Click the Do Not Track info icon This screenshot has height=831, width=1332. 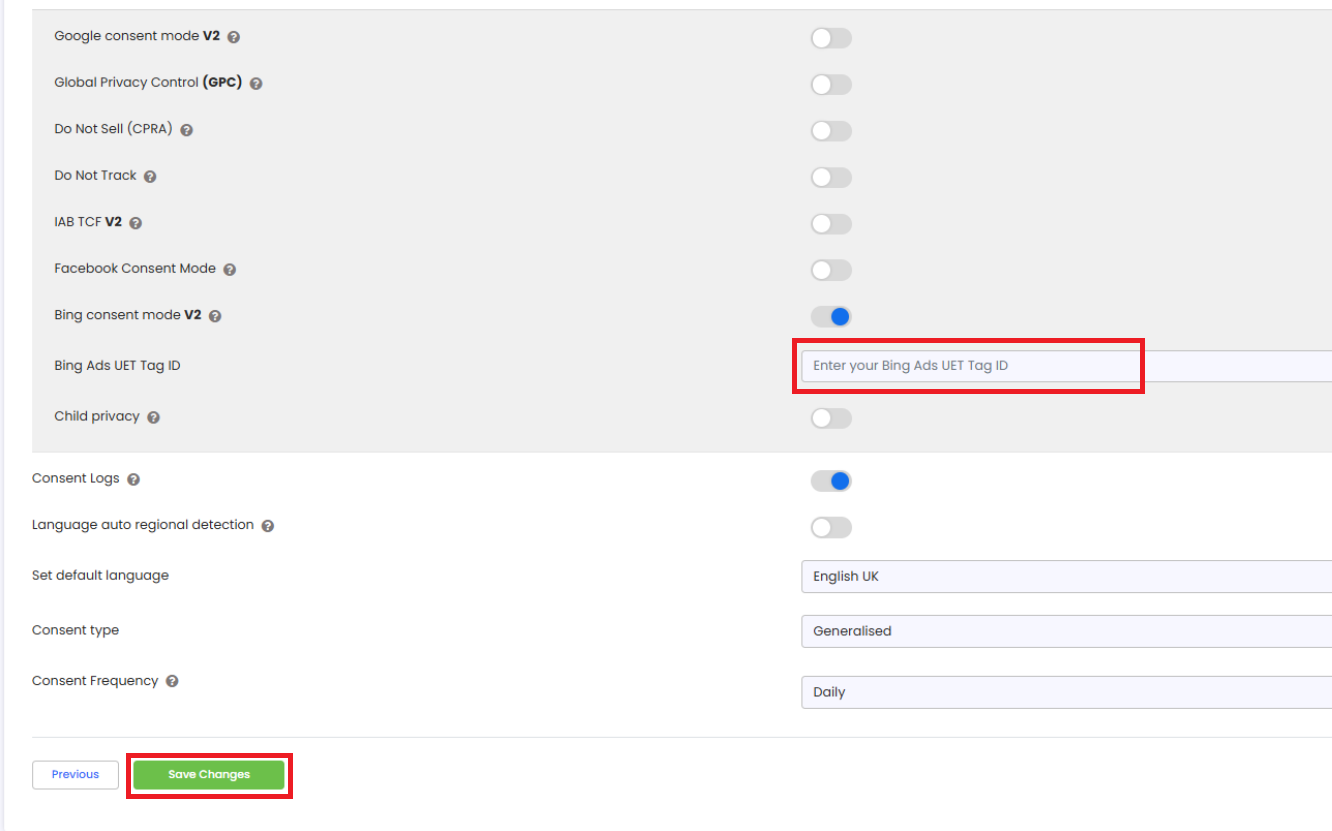tap(150, 177)
